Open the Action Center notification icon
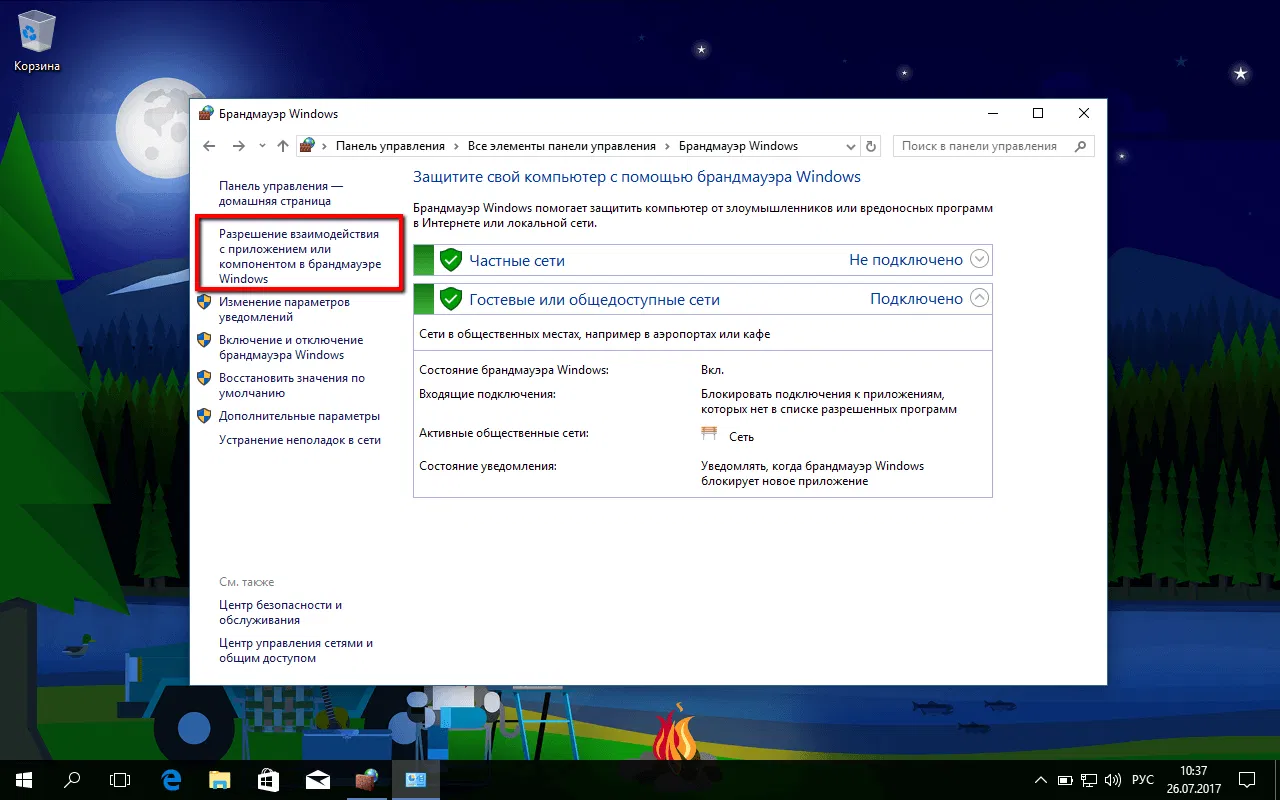 click(x=1247, y=779)
